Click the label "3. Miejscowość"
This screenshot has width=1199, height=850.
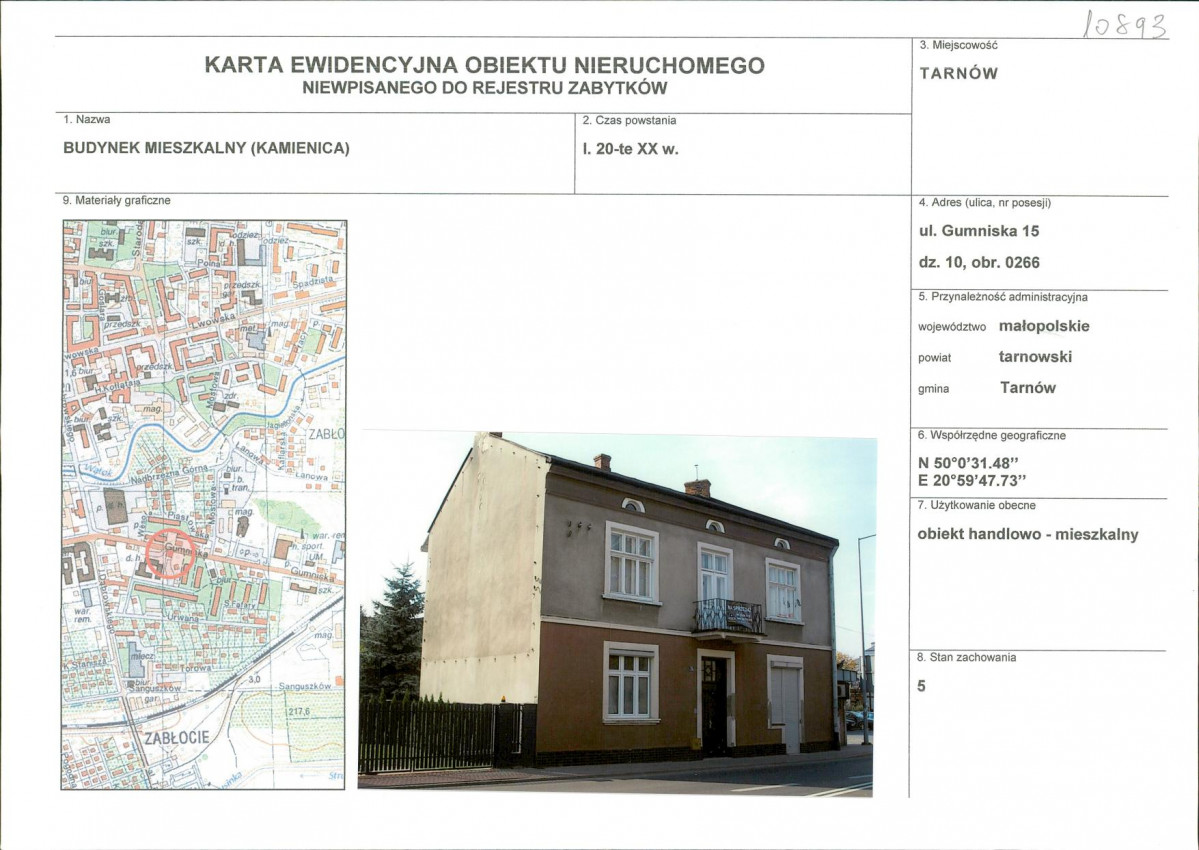click(958, 45)
